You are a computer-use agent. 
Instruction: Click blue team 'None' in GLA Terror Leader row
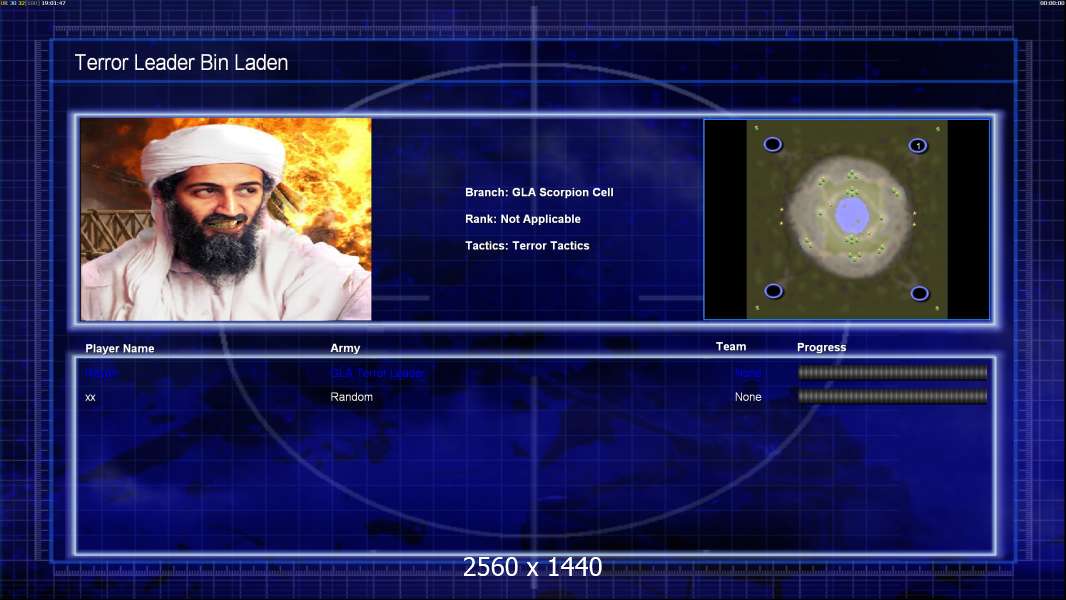pyautogui.click(x=748, y=373)
